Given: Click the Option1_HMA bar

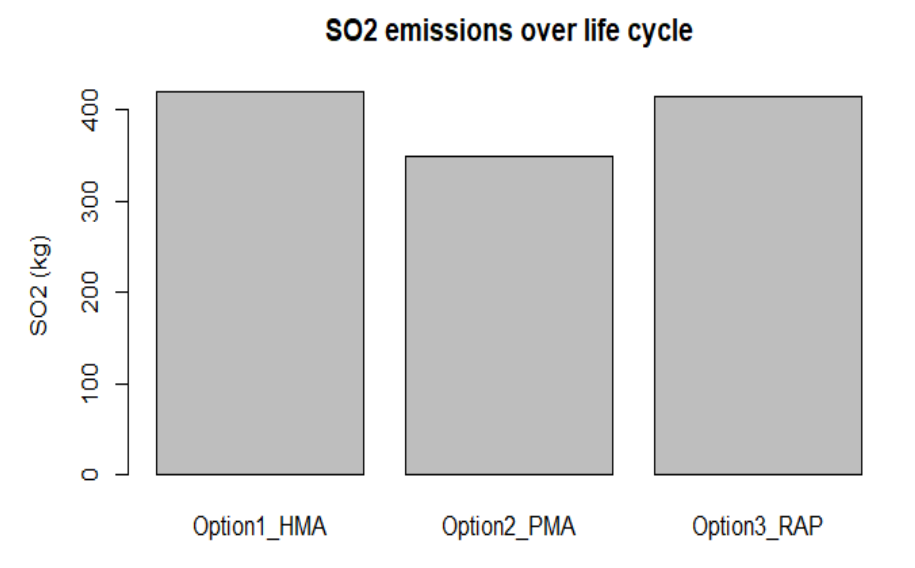Looking at the screenshot, I should pos(260,283).
